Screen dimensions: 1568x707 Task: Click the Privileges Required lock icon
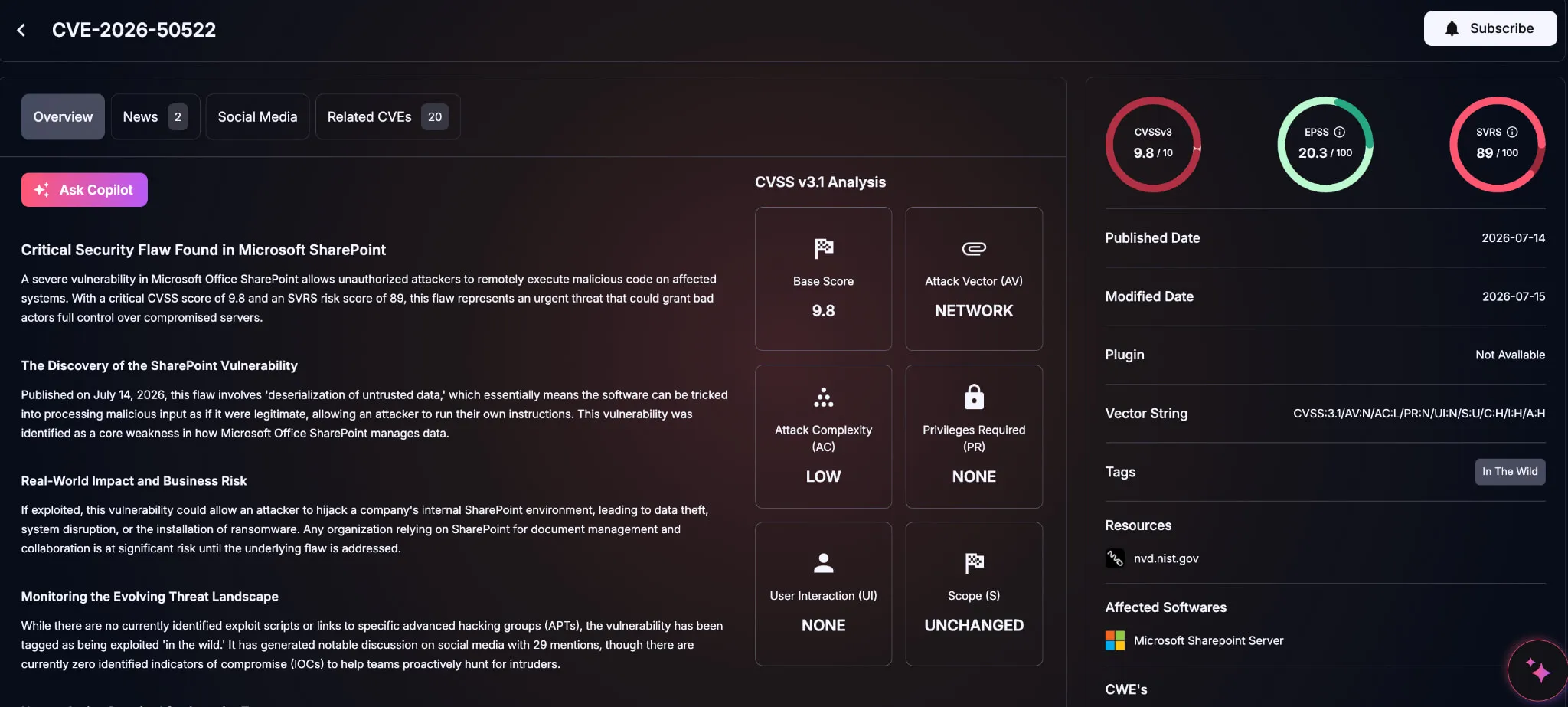(x=974, y=397)
